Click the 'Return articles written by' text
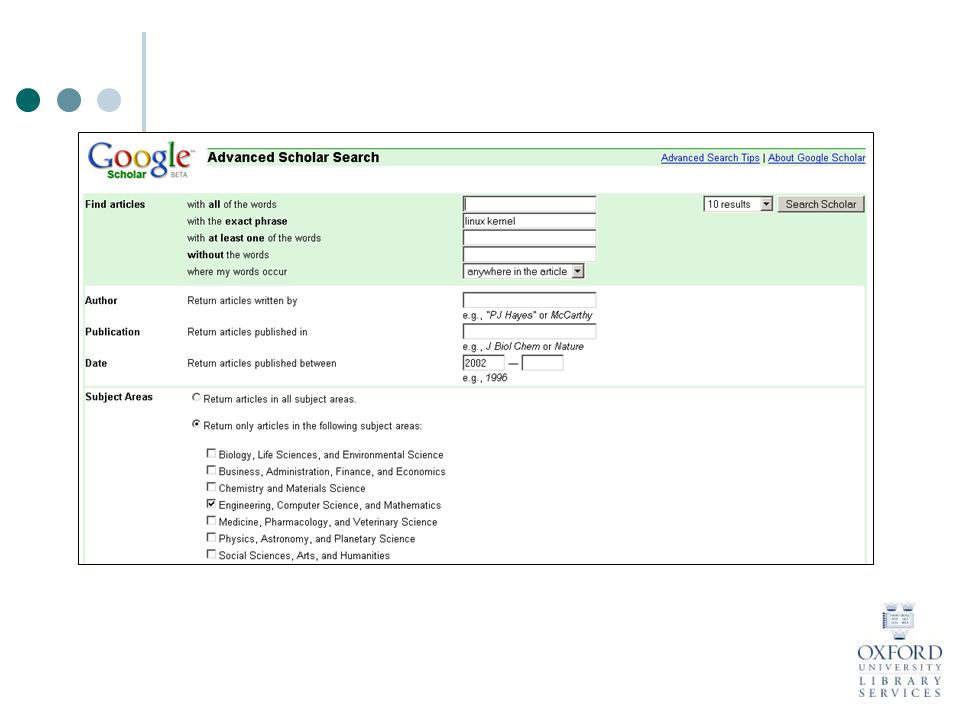960x720 pixels. click(x=242, y=301)
